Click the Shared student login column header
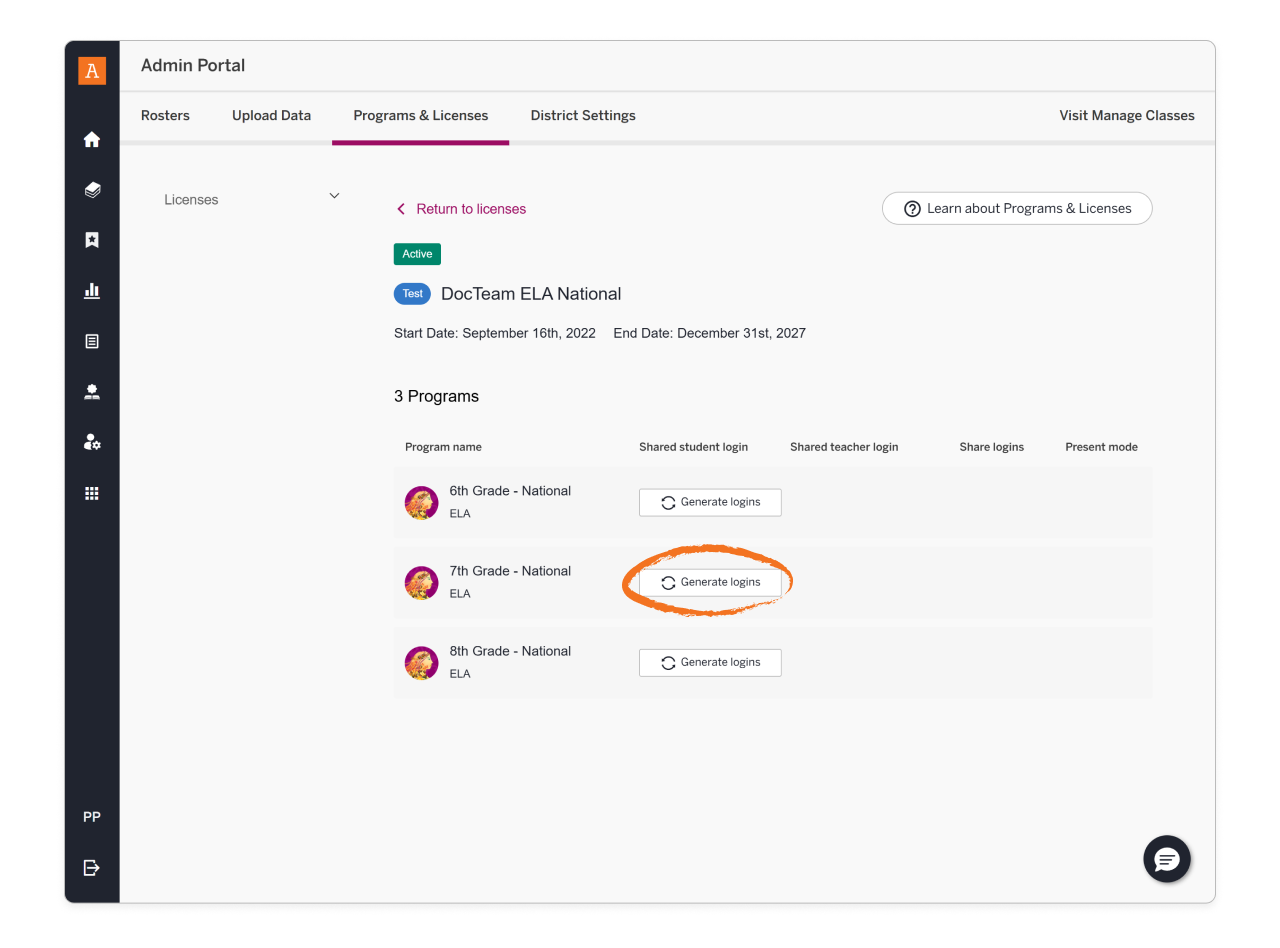The width and height of the screenshot is (1280, 948). (x=693, y=447)
